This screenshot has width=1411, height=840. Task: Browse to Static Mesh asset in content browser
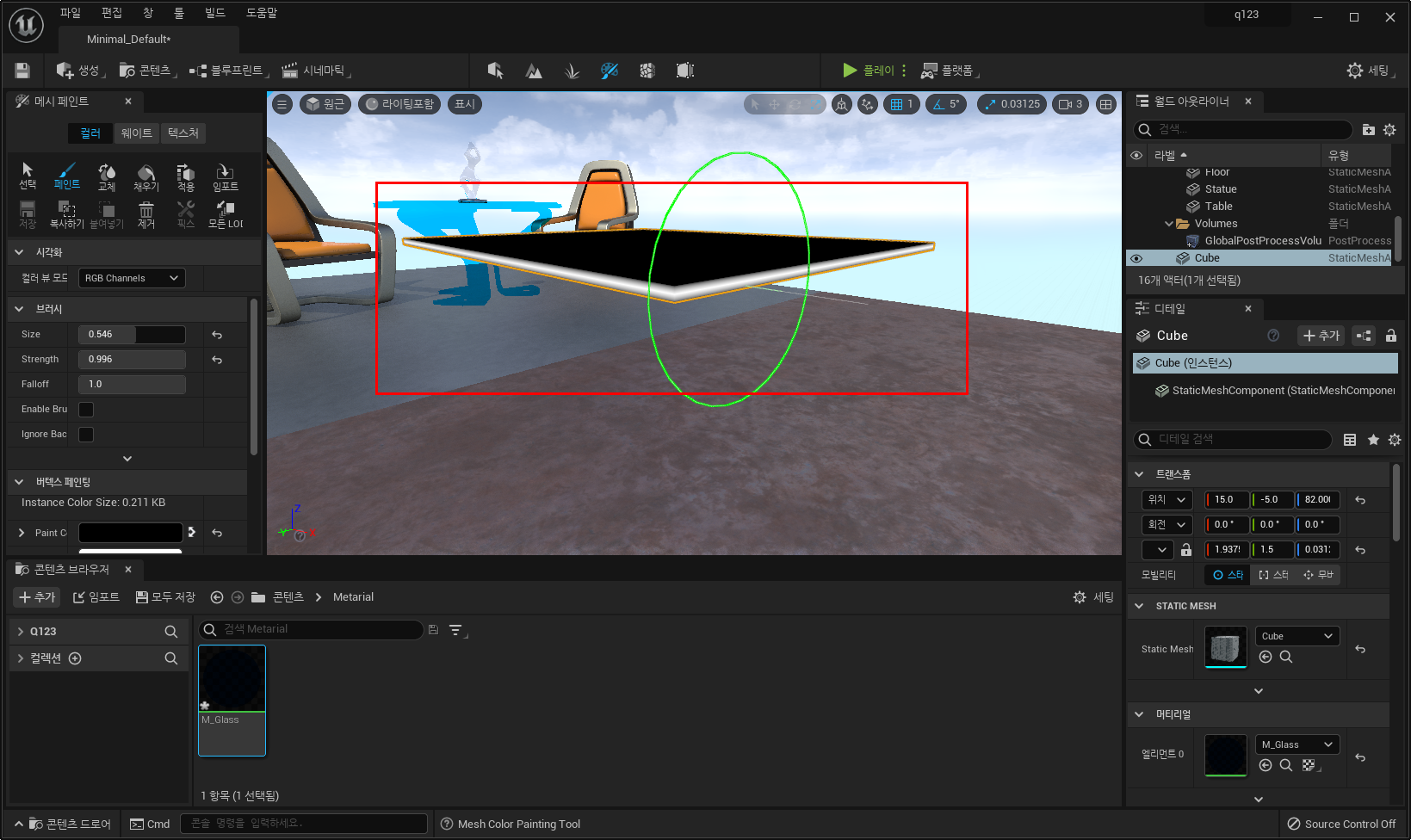pos(1285,657)
